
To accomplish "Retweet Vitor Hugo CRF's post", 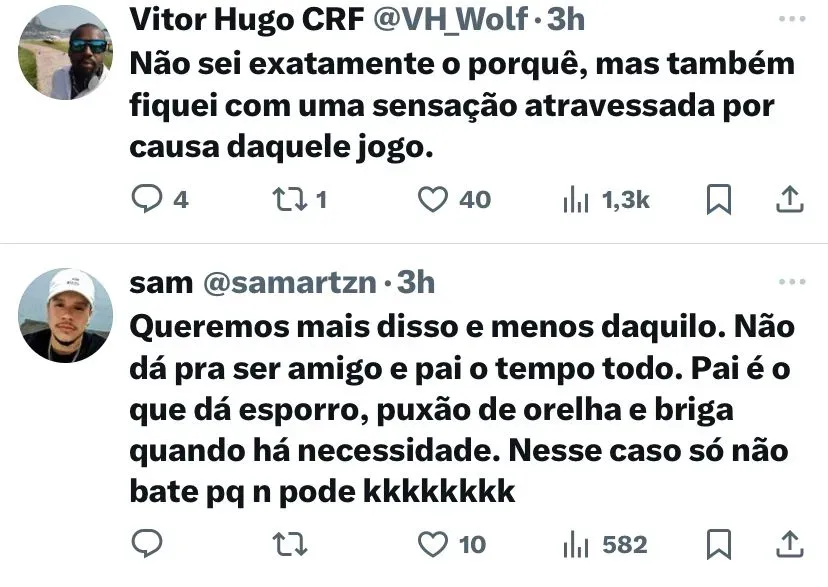I will 299,200.
